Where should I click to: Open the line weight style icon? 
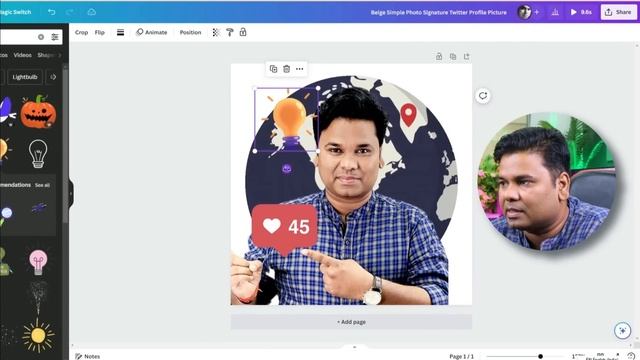pos(120,32)
